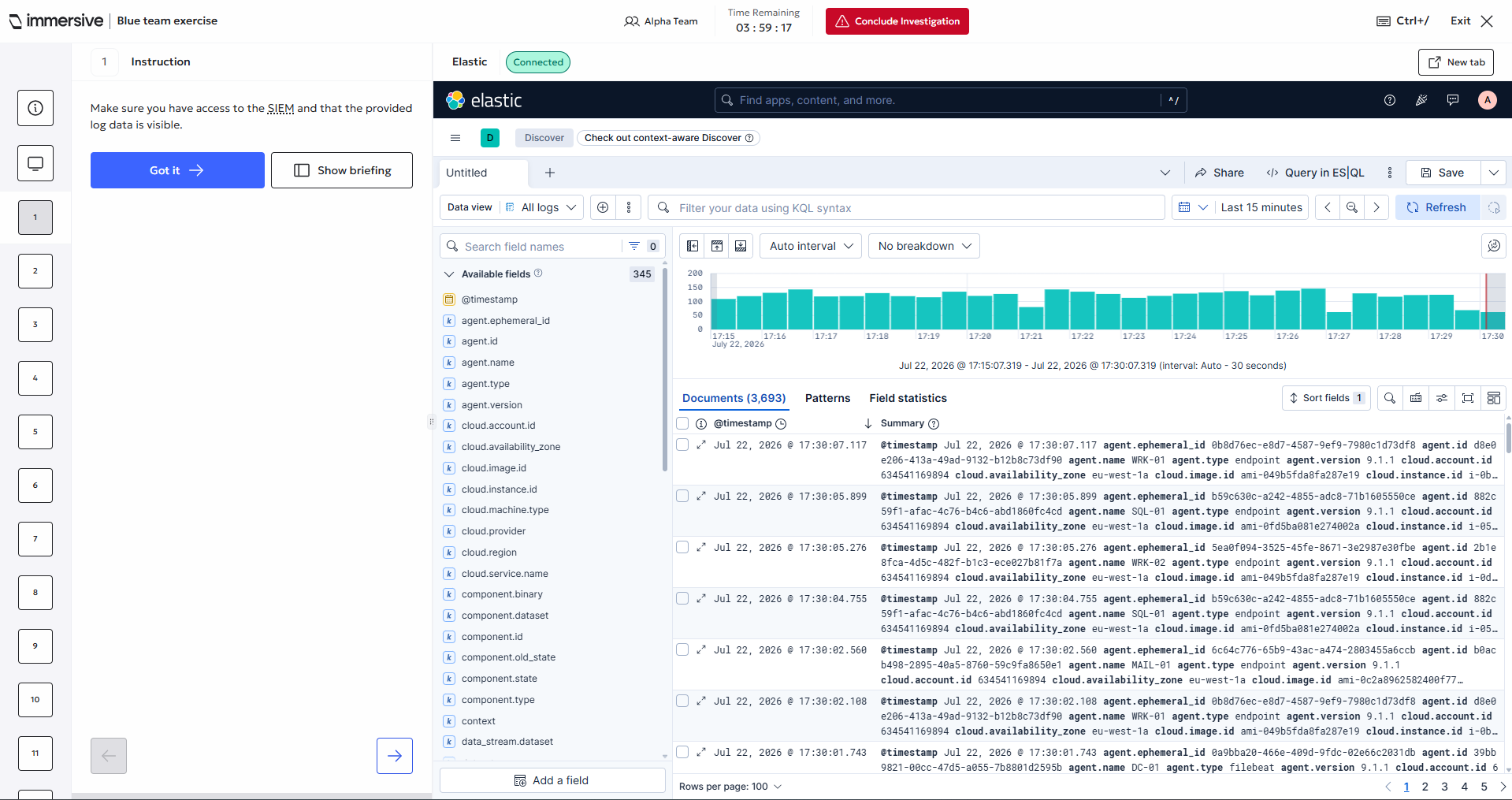This screenshot has height=800, width=1512.
Task: Tick the checkbox for the 17:30:05.899 document
Action: (x=682, y=497)
